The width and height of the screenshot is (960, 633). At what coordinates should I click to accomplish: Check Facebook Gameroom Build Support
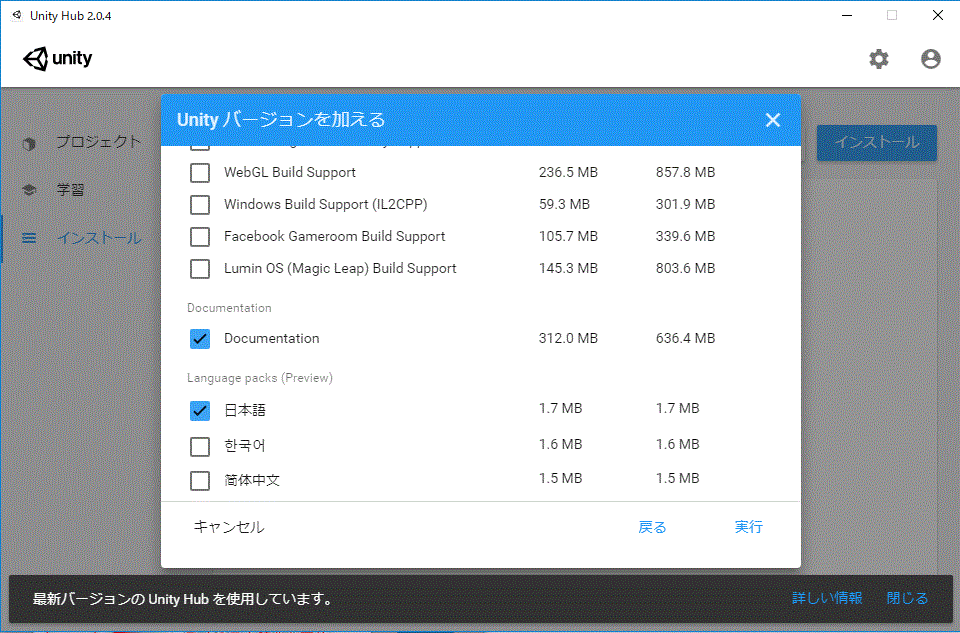point(200,237)
